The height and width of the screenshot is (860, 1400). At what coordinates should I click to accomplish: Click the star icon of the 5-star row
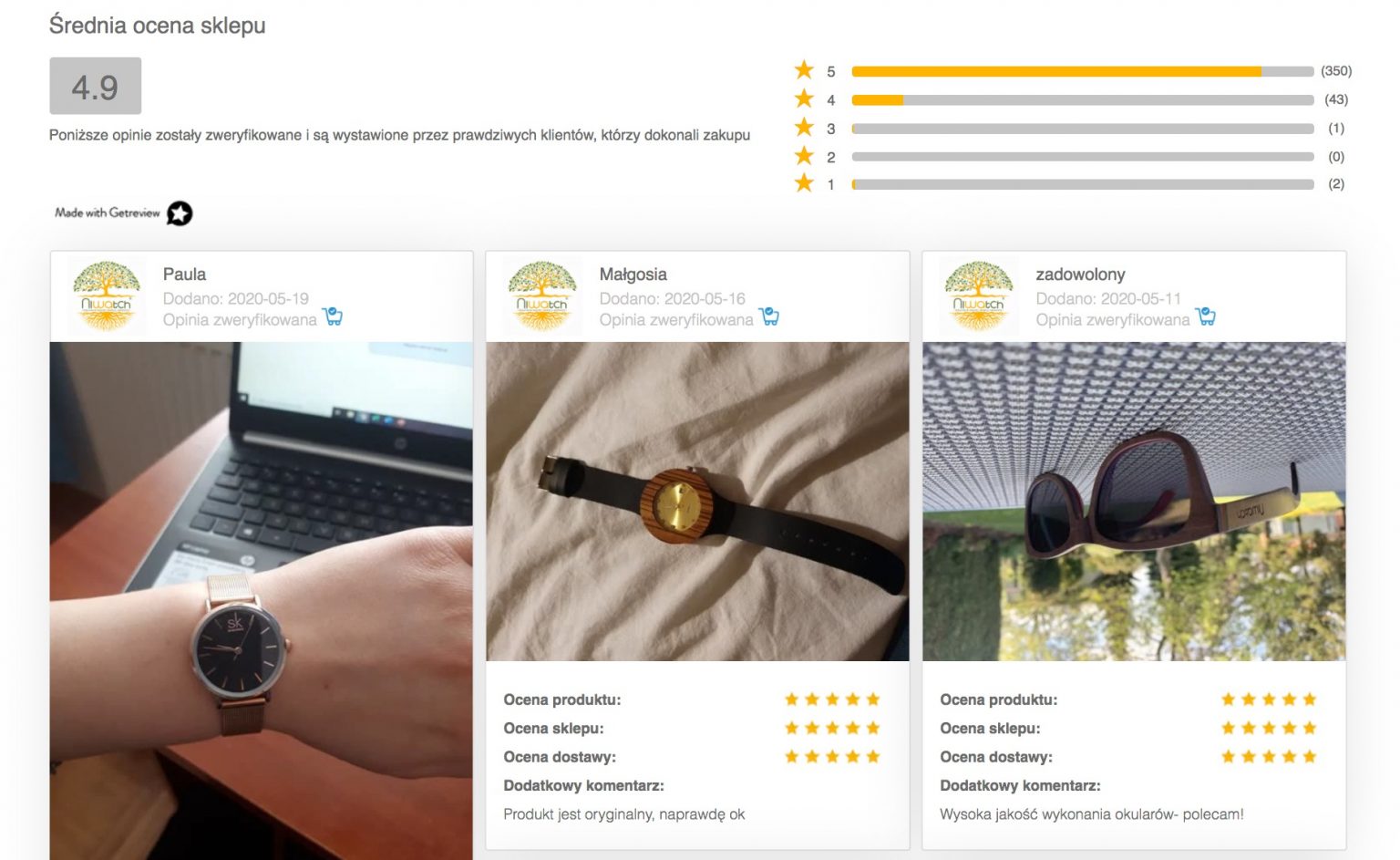click(x=804, y=70)
